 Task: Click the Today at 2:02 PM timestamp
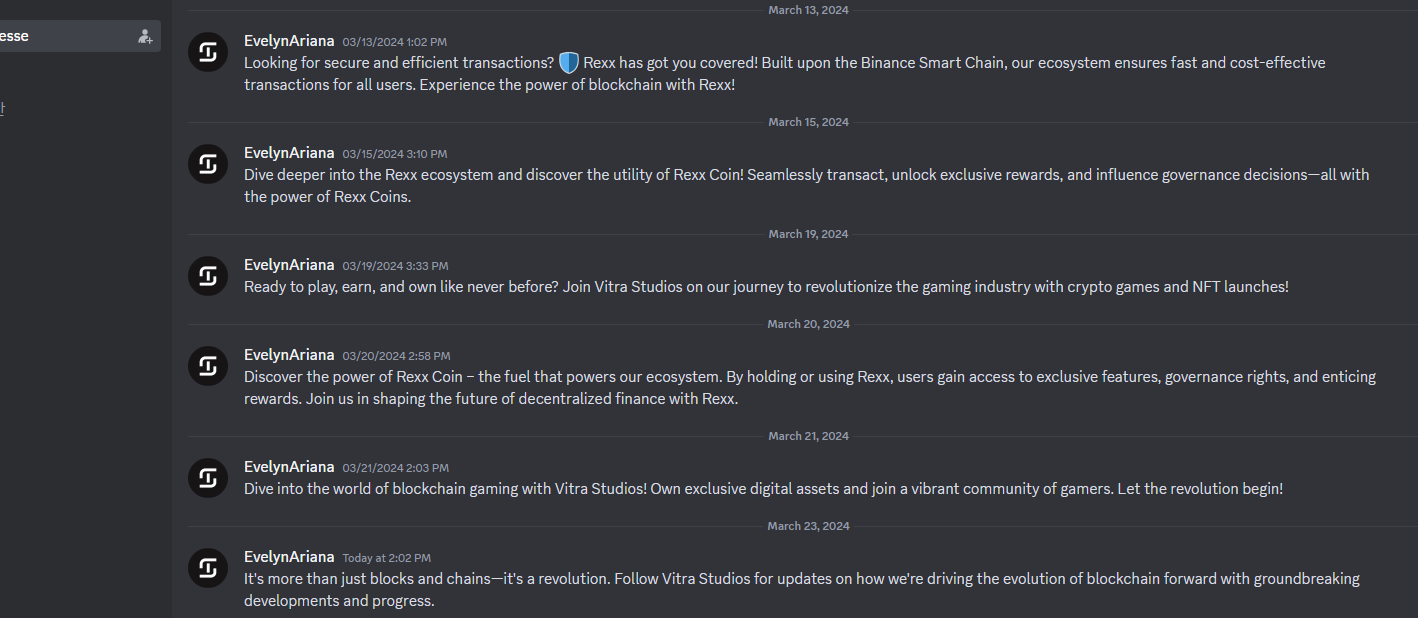tap(386, 558)
